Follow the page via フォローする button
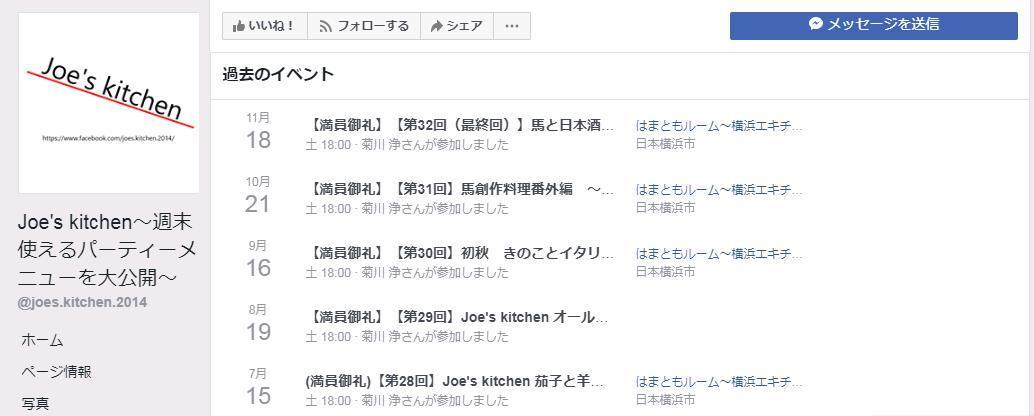 (x=364, y=26)
